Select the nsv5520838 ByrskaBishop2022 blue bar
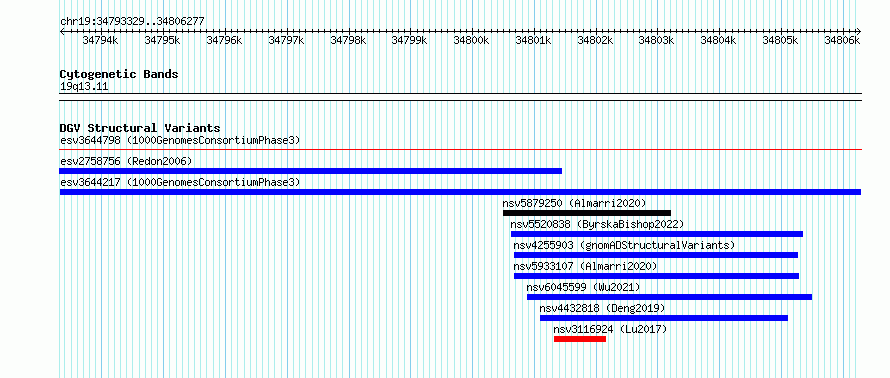Image resolution: width=890 pixels, height=378 pixels. (657, 234)
